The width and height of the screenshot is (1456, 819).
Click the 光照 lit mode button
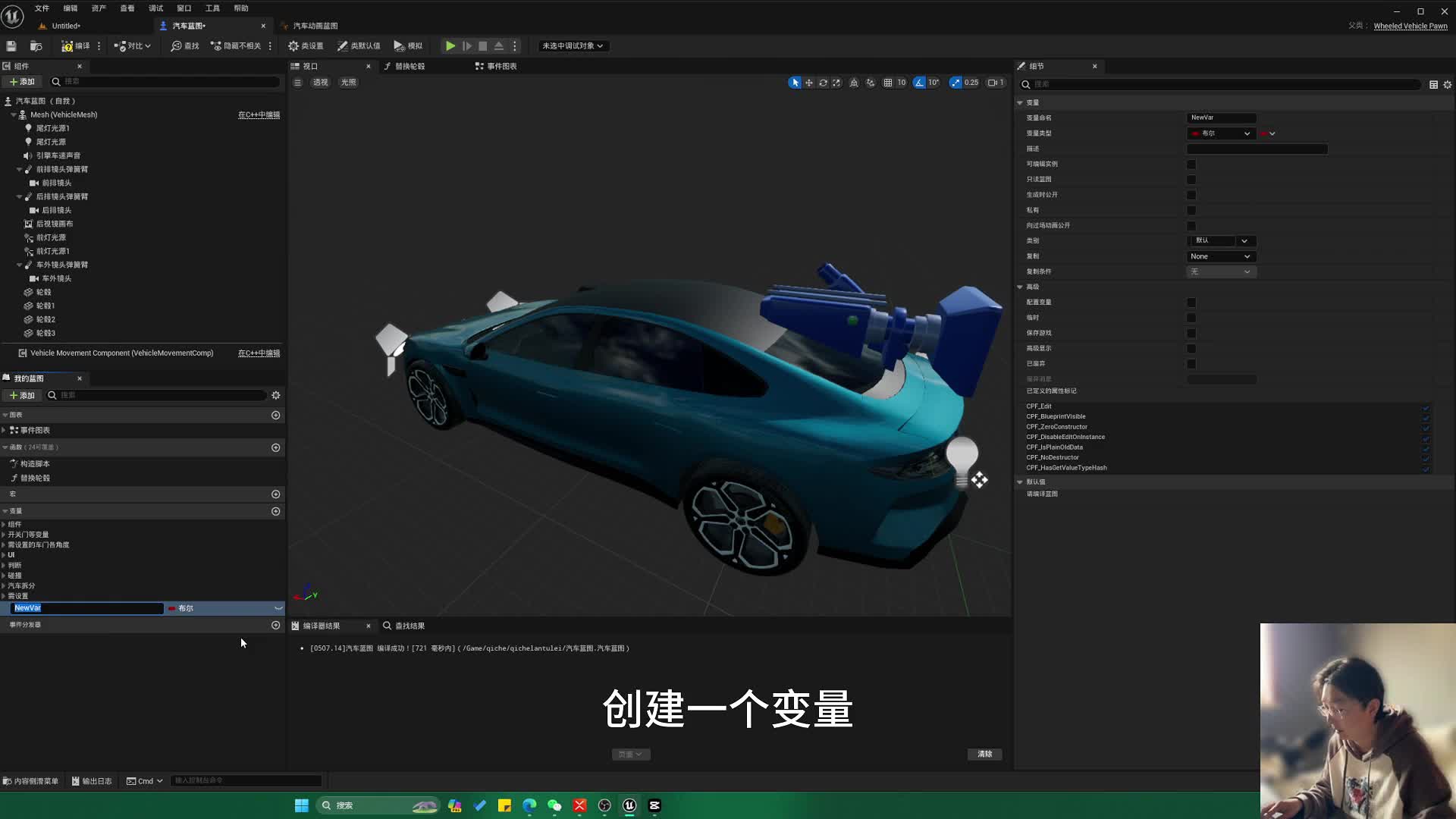coord(348,83)
